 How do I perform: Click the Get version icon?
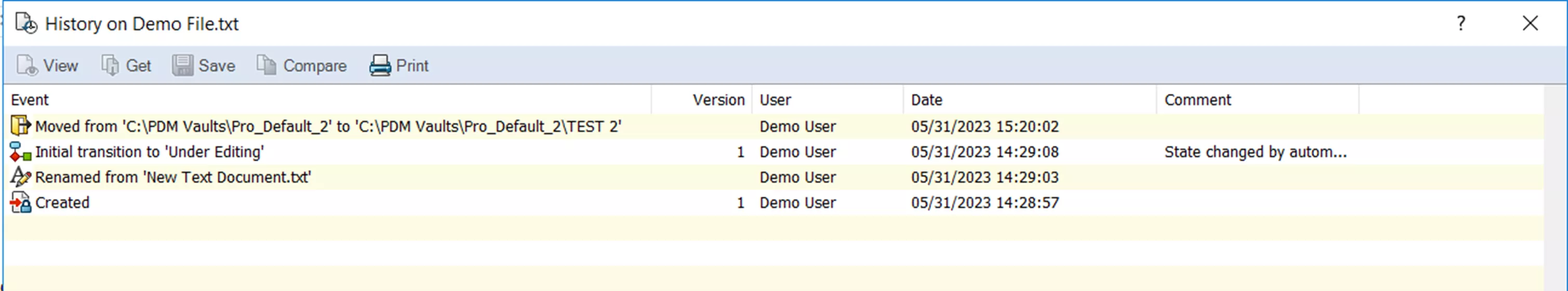pyautogui.click(x=110, y=65)
